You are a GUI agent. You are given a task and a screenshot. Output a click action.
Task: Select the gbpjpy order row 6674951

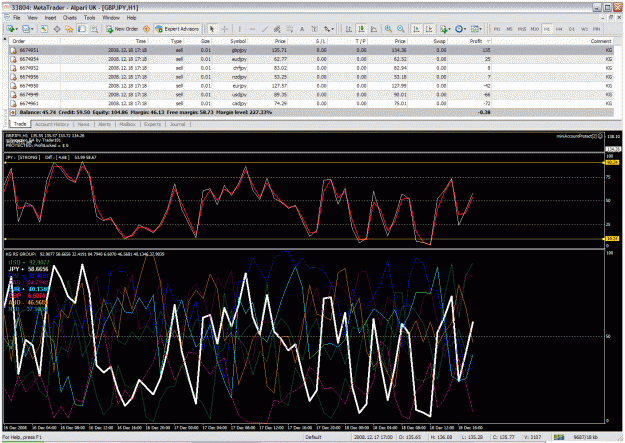click(311, 50)
